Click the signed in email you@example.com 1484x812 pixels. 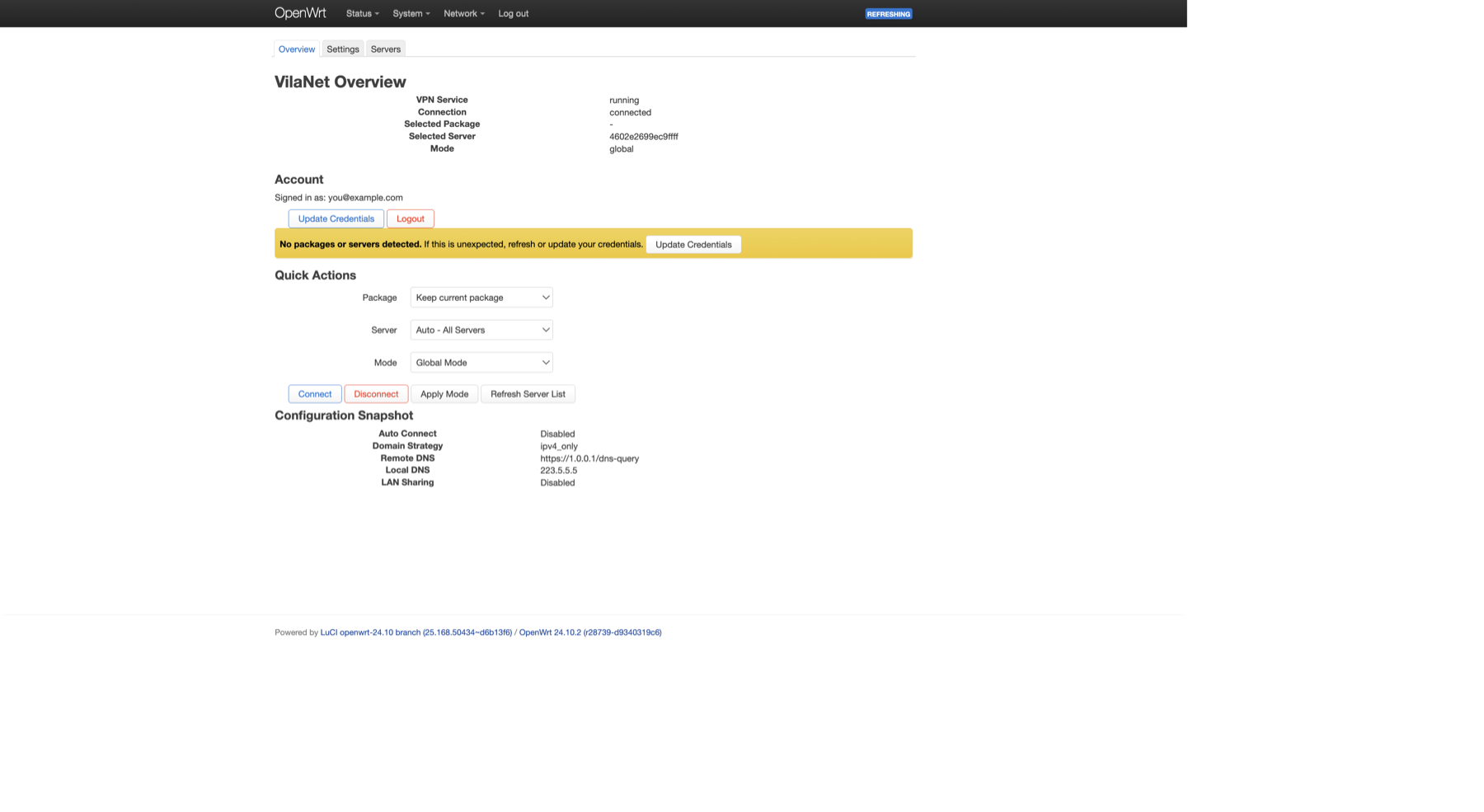365,198
